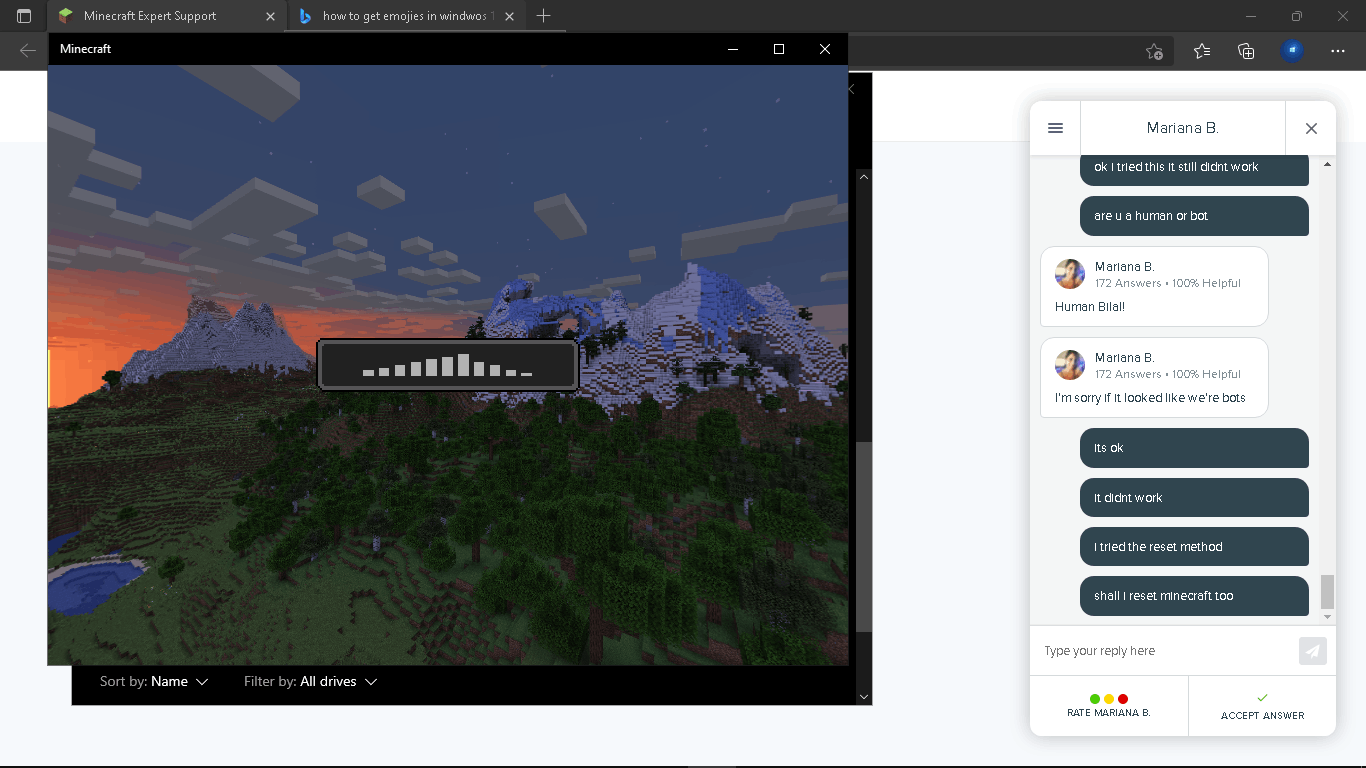Add this page to favorites
This screenshot has height=768, width=1366.
1154,51
